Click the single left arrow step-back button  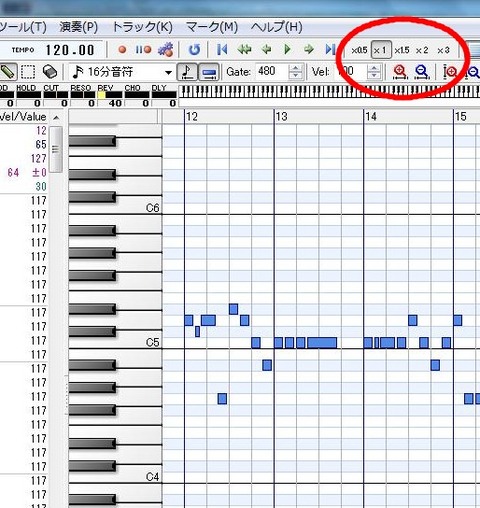(266, 50)
